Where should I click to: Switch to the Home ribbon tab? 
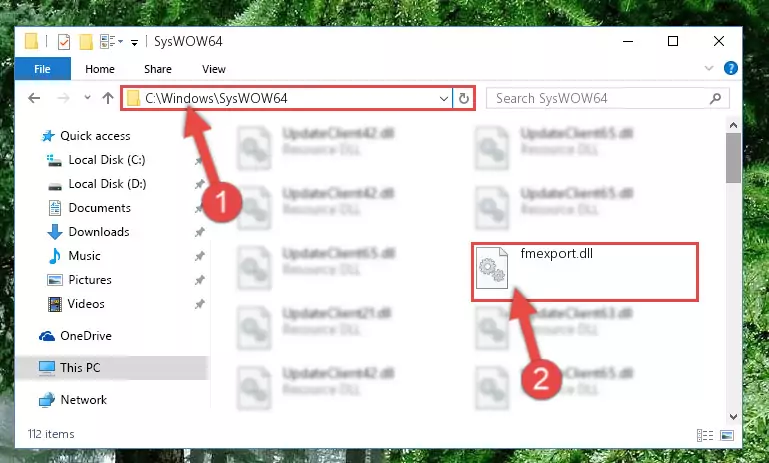tap(100, 69)
